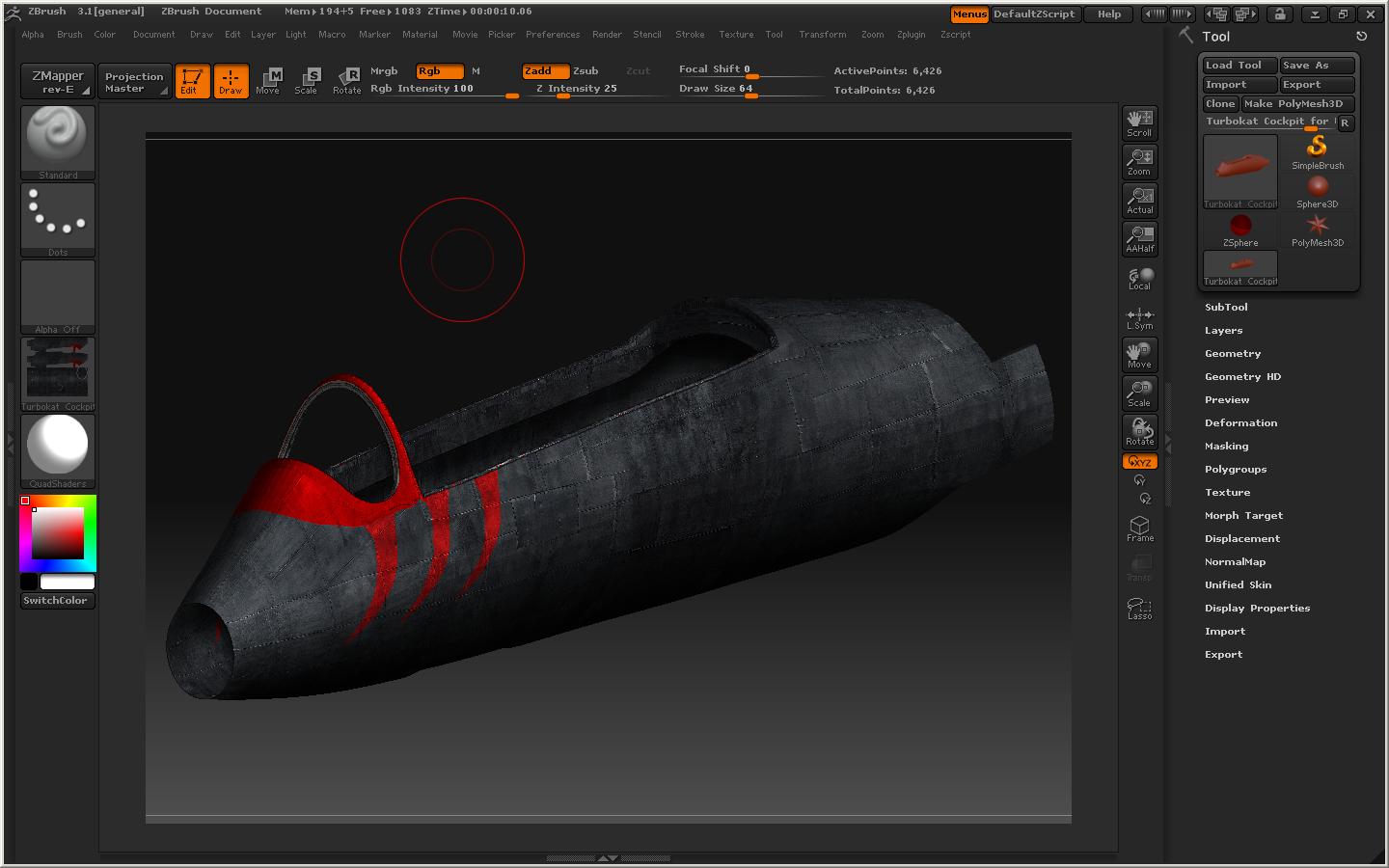Screen dimensions: 1389x868
Task: Open the Deformation subpalette
Action: (1240, 422)
